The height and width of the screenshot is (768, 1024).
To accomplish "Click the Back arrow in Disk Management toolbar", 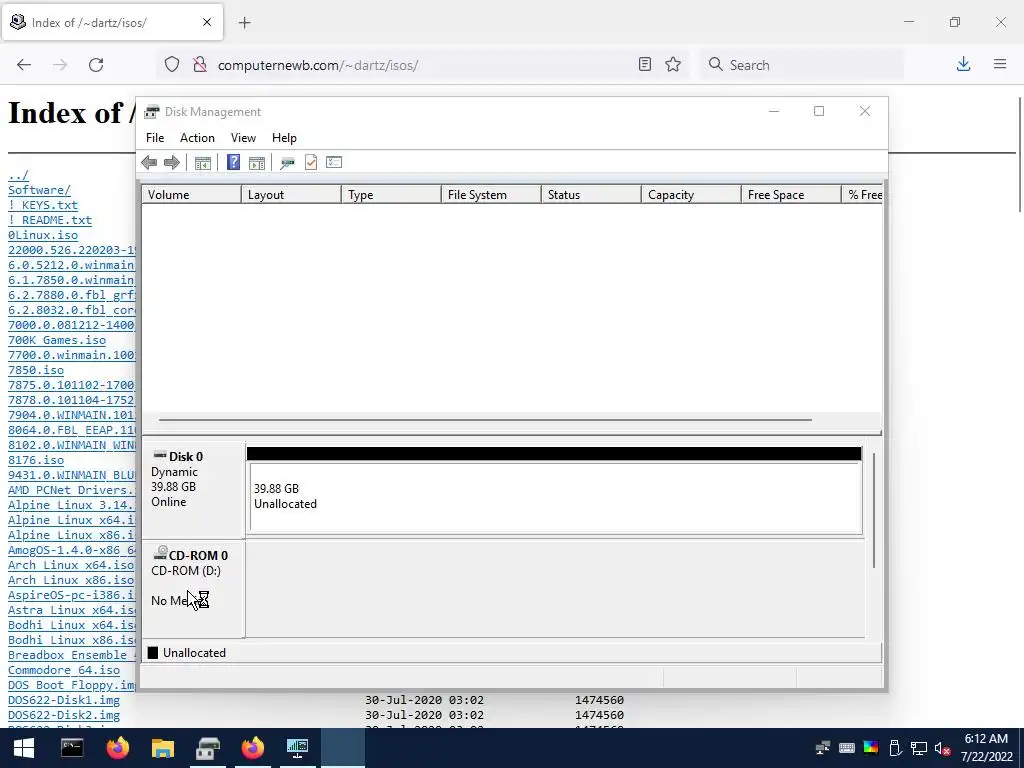I will point(149,163).
